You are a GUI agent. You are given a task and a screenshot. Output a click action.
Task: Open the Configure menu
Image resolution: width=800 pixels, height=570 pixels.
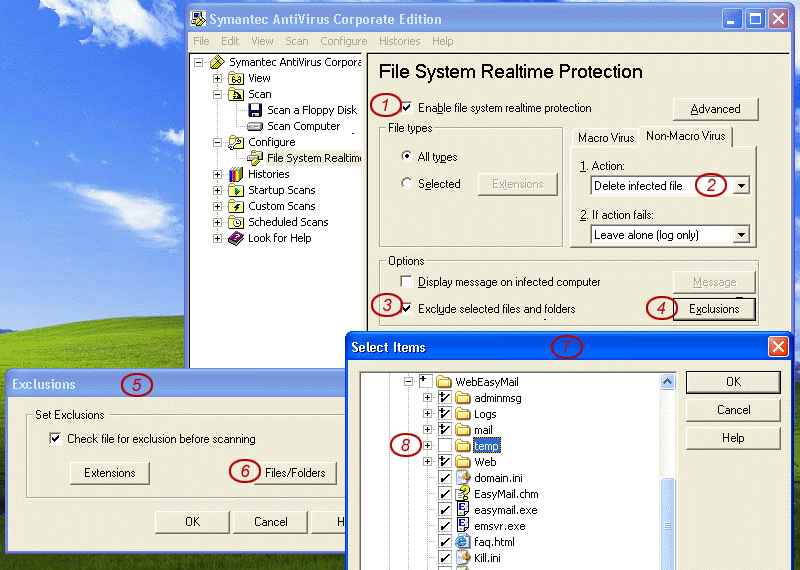pos(343,41)
